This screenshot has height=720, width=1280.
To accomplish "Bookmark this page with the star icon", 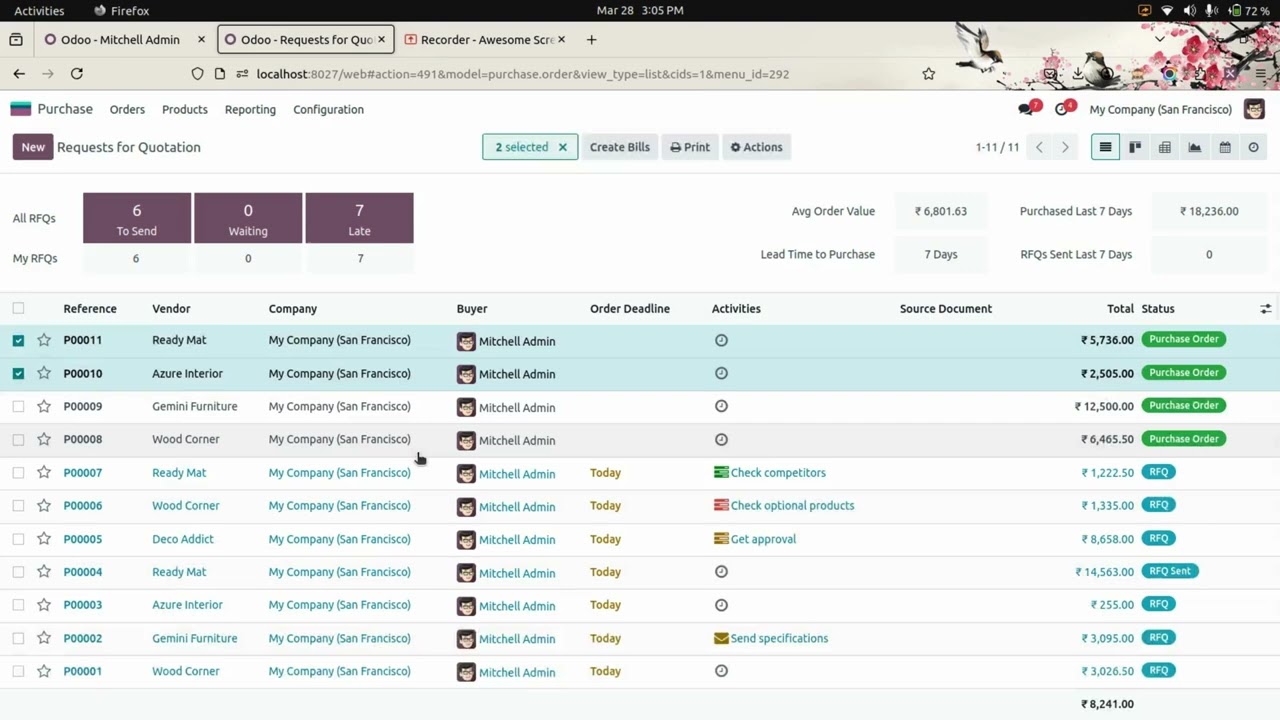I will pos(929,73).
